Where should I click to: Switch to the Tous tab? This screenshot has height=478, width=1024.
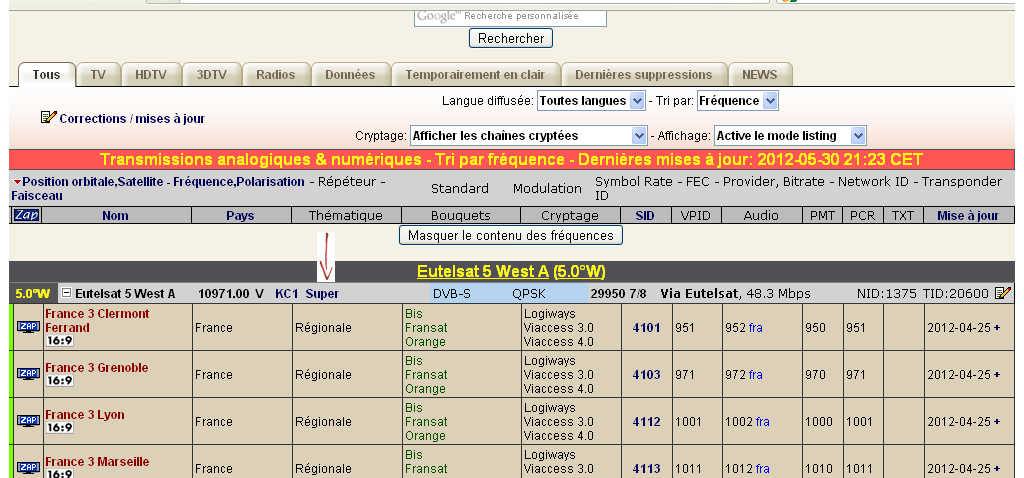point(46,74)
